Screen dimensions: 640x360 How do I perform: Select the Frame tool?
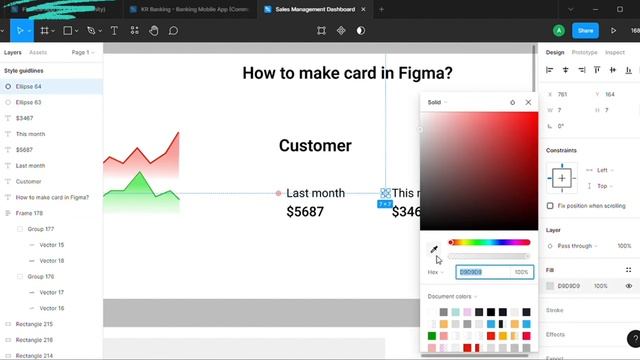click(44, 31)
